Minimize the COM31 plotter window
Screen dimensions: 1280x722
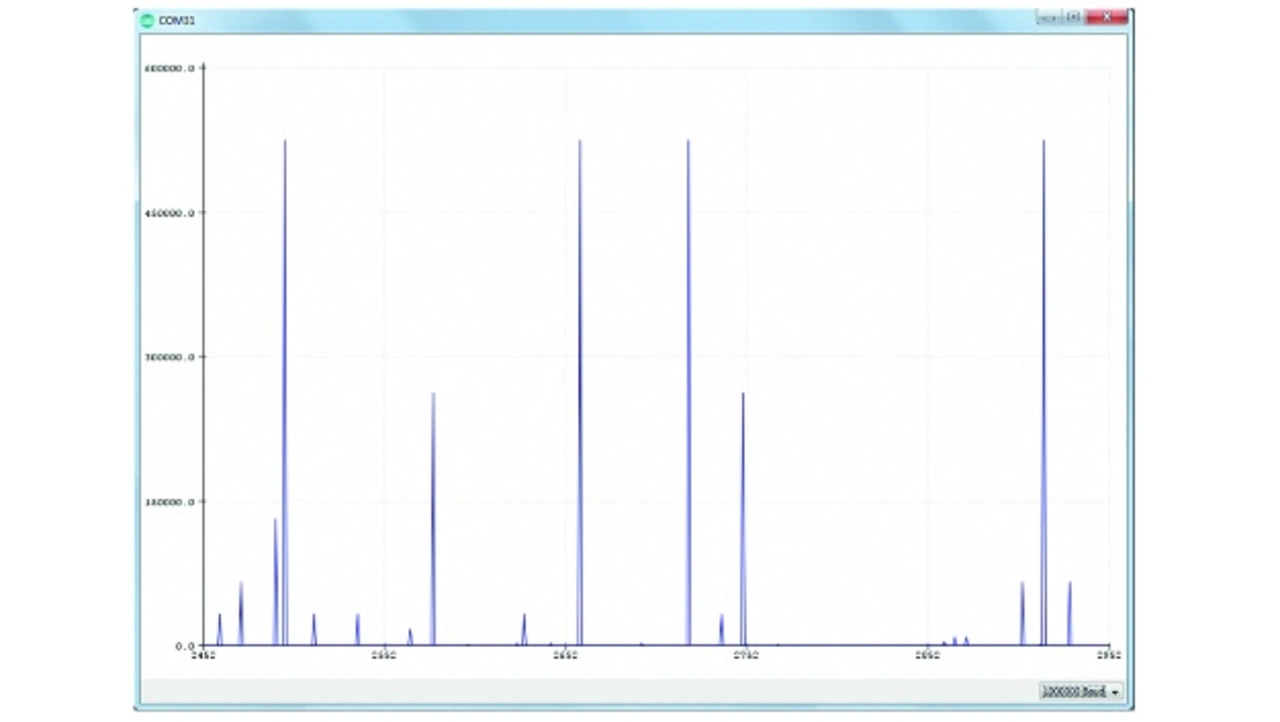point(1046,18)
